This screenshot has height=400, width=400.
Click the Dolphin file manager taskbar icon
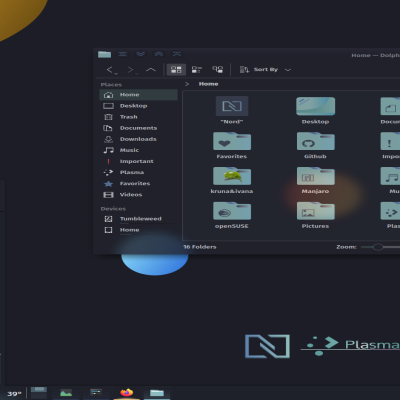157,393
